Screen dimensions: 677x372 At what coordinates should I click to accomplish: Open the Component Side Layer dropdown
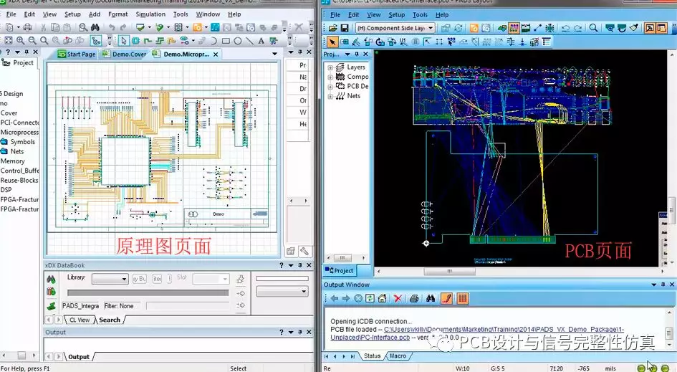(430, 28)
